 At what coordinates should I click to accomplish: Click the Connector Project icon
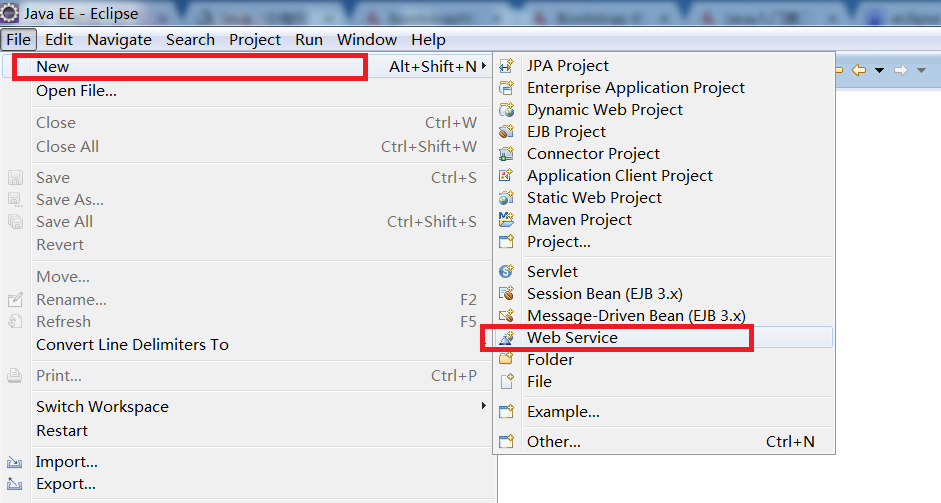[x=507, y=154]
